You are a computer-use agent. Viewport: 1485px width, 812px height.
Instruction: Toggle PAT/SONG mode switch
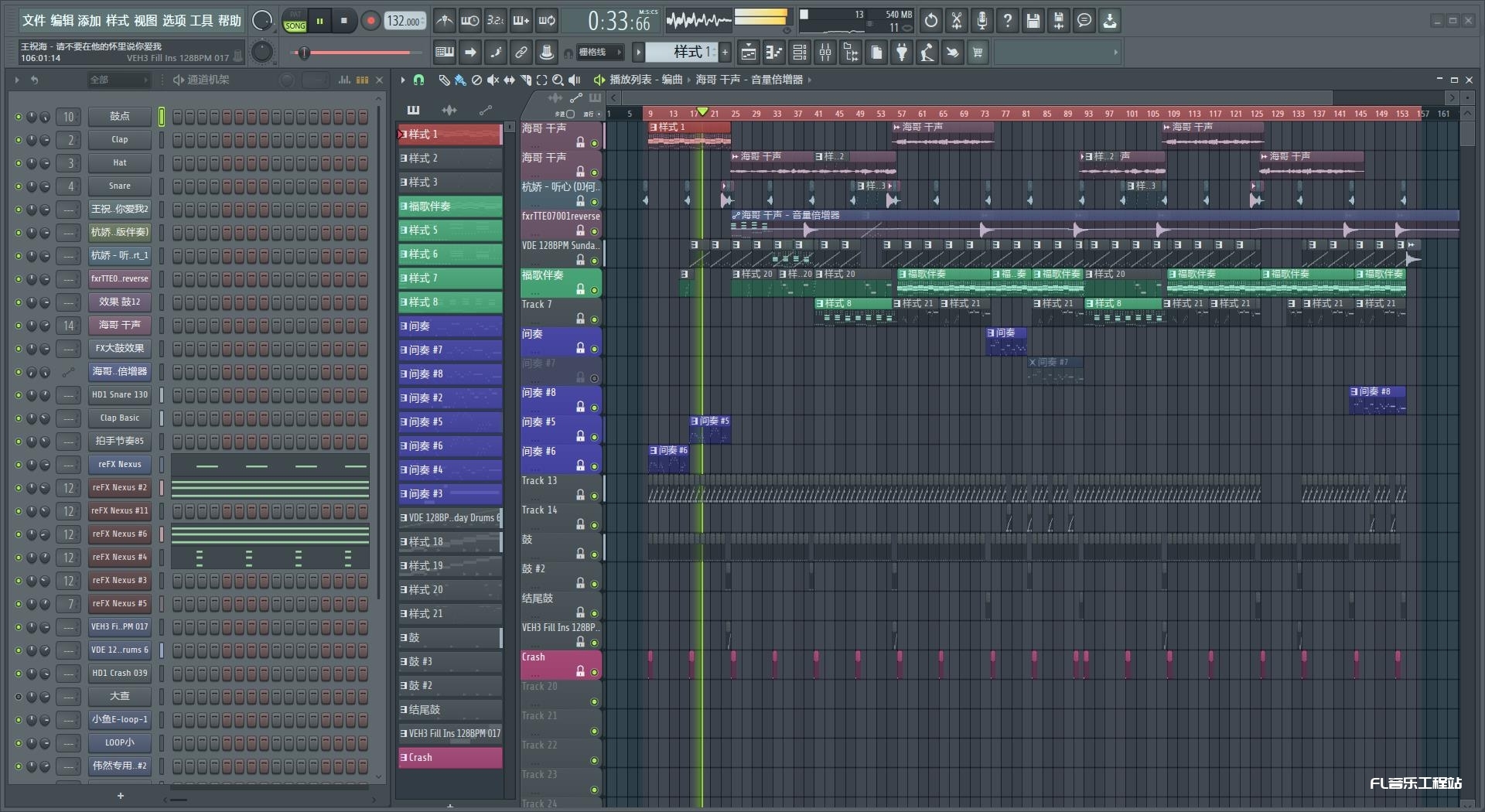[x=295, y=21]
